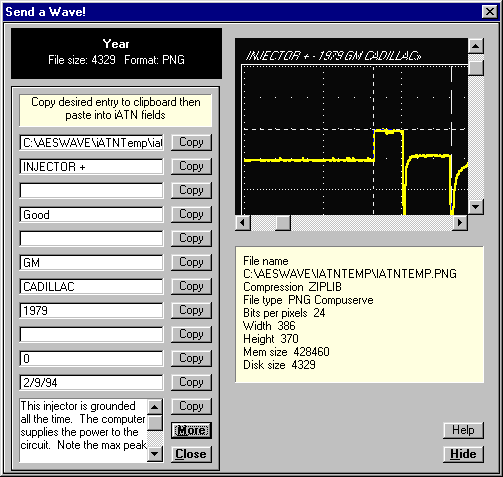Click the 'Mem size 428460' line
Image resolution: width=503 pixels, height=477 pixels.
click(x=286, y=352)
